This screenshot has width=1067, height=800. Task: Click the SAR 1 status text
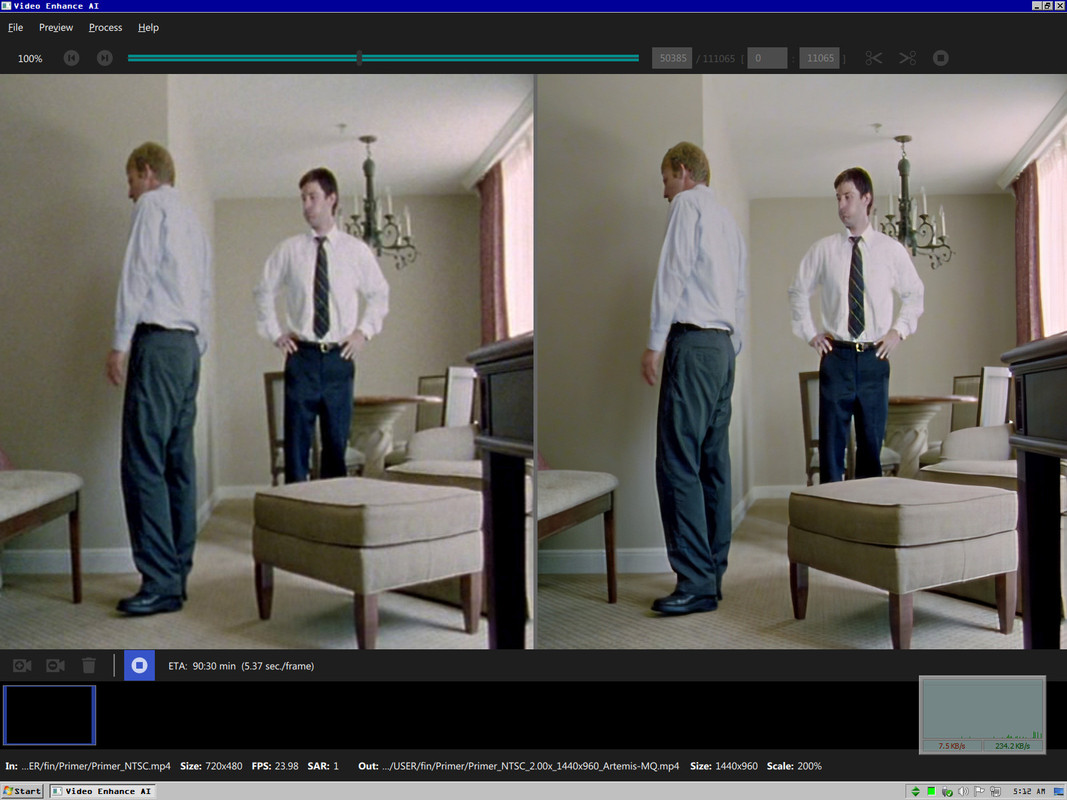click(323, 766)
